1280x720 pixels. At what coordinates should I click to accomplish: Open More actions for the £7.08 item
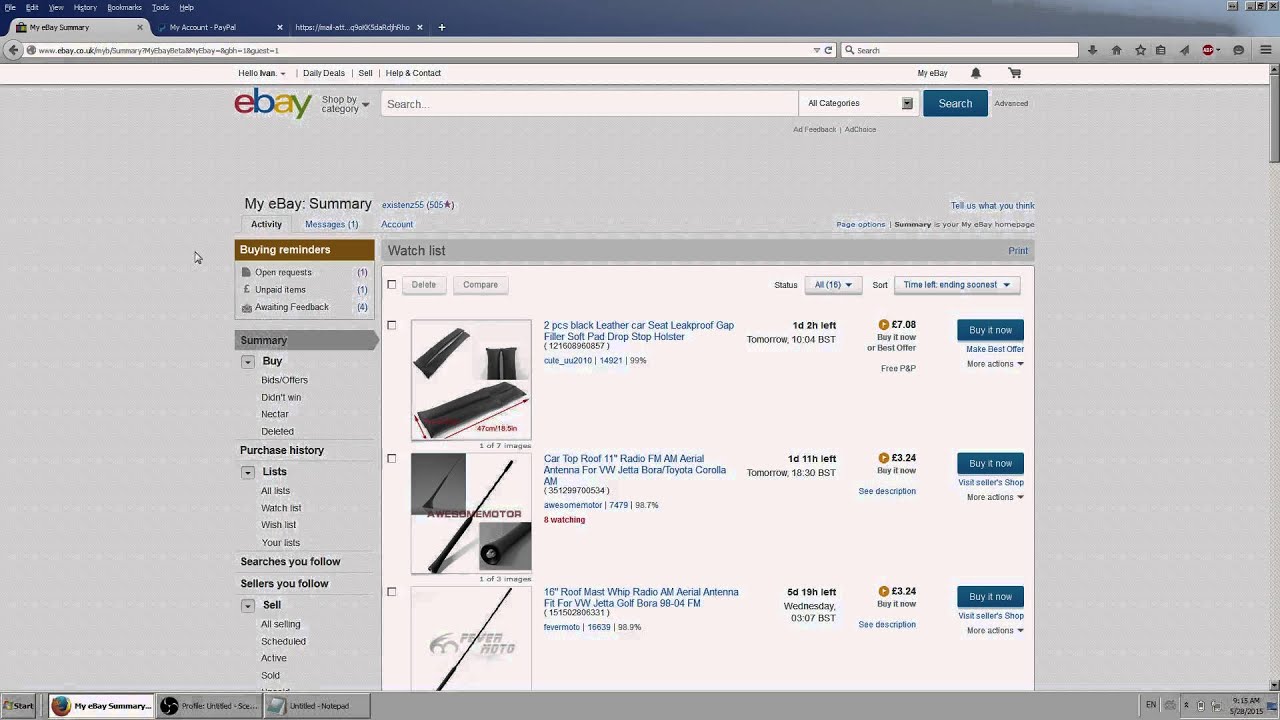click(995, 364)
